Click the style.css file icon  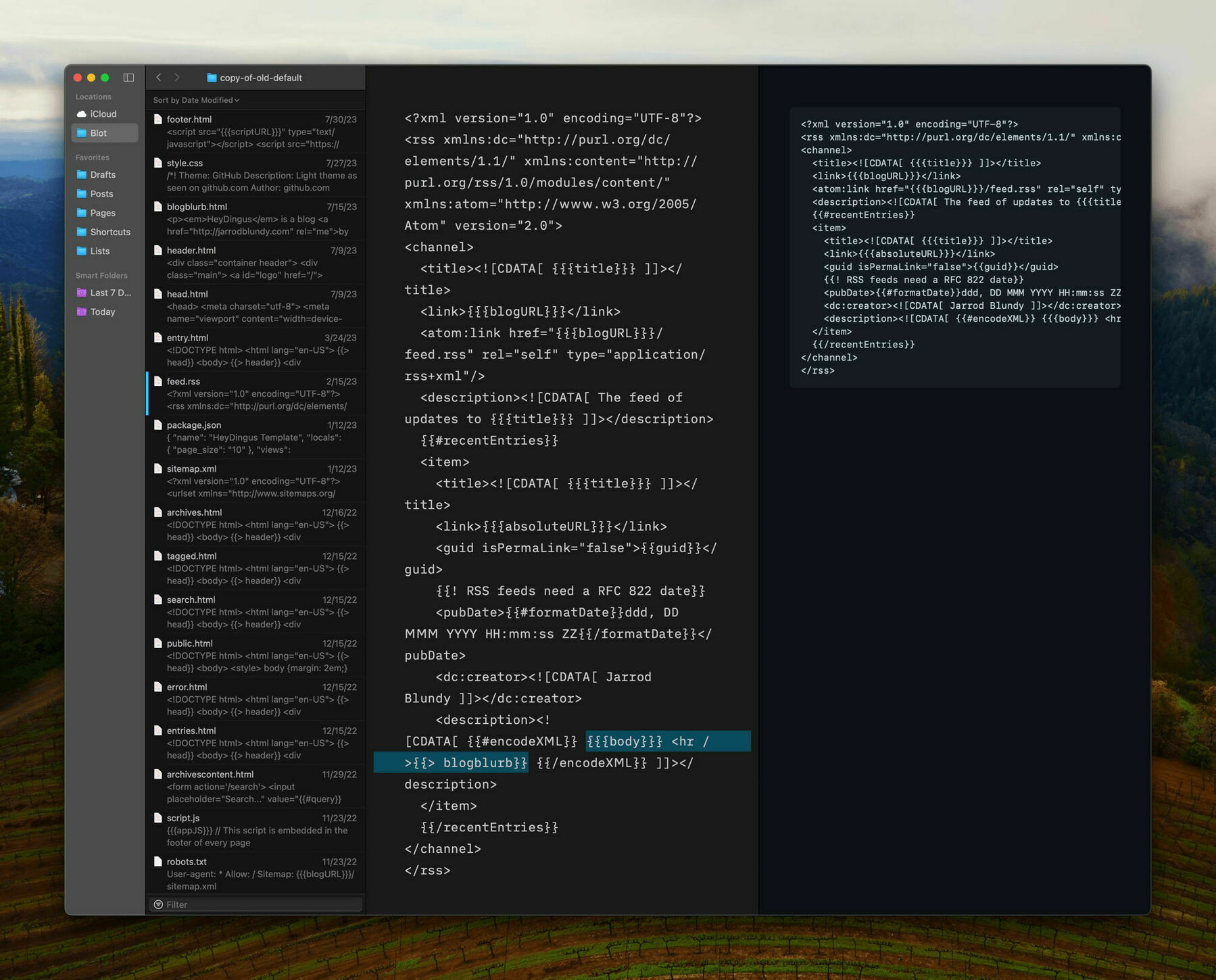[x=157, y=163]
